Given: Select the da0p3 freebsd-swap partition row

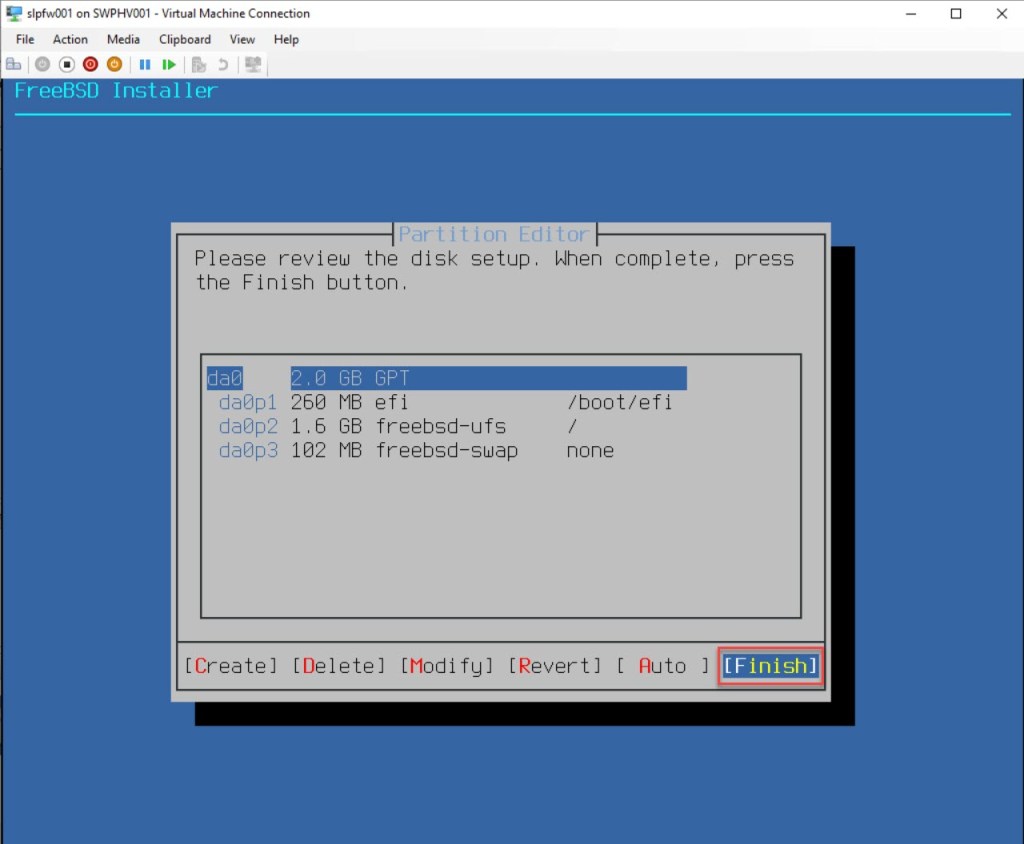Looking at the screenshot, I should click(x=445, y=451).
